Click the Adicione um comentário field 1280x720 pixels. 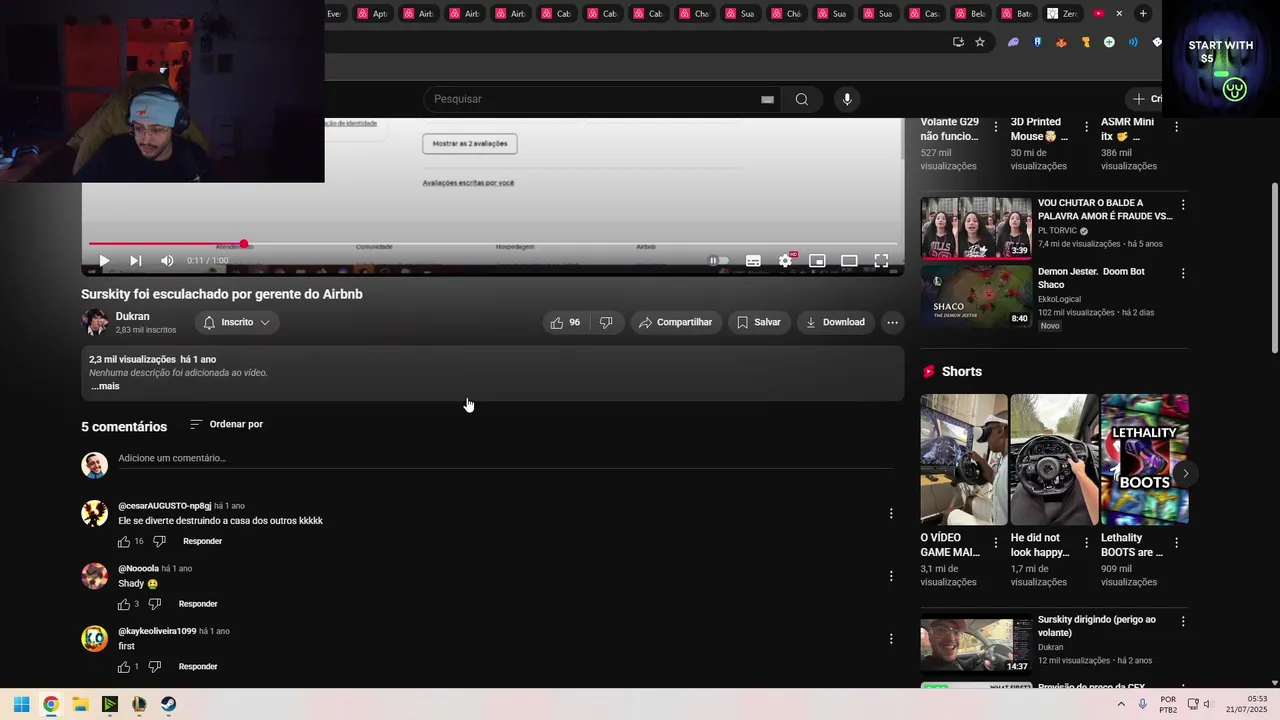click(505, 458)
